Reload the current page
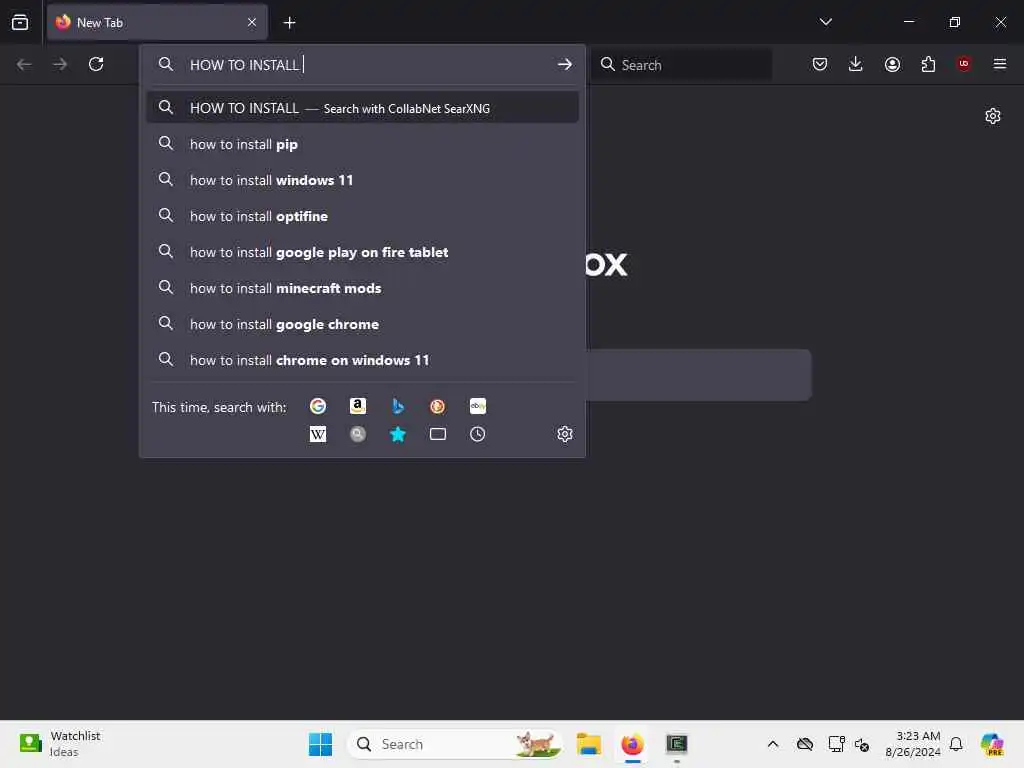The image size is (1024, 768). click(96, 64)
